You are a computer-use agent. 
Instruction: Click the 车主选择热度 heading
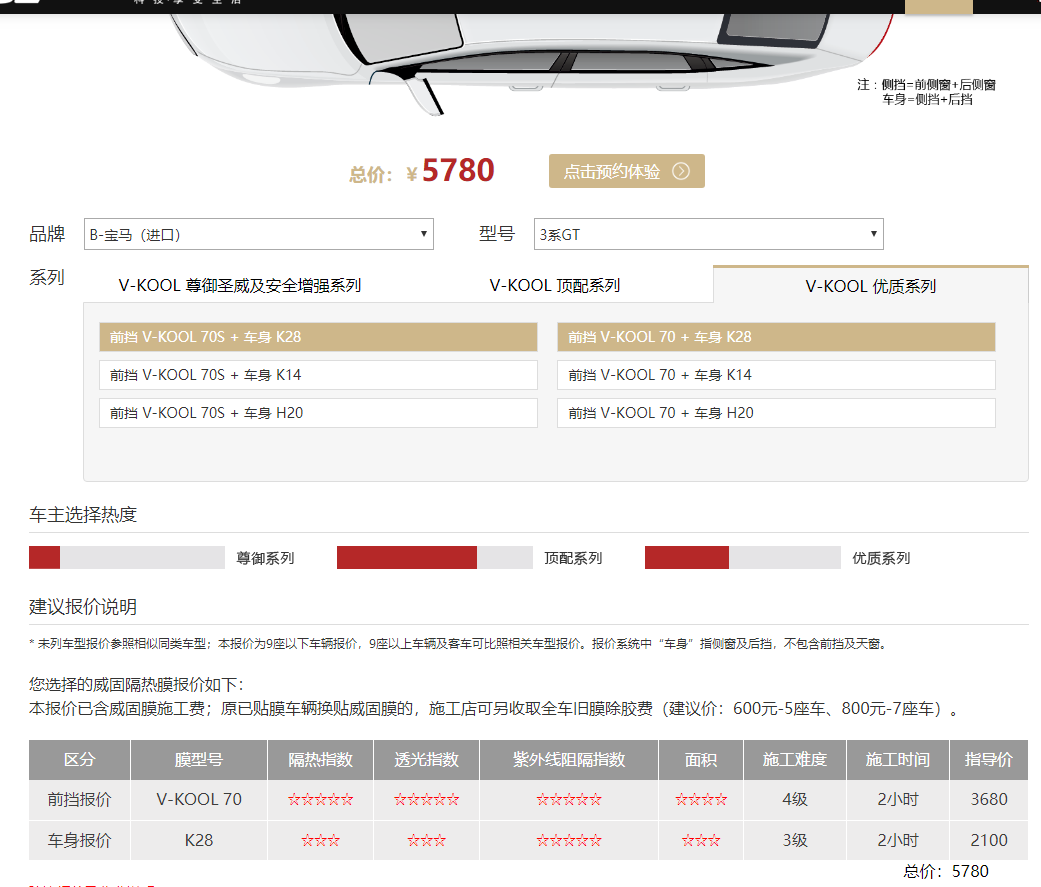point(83,515)
